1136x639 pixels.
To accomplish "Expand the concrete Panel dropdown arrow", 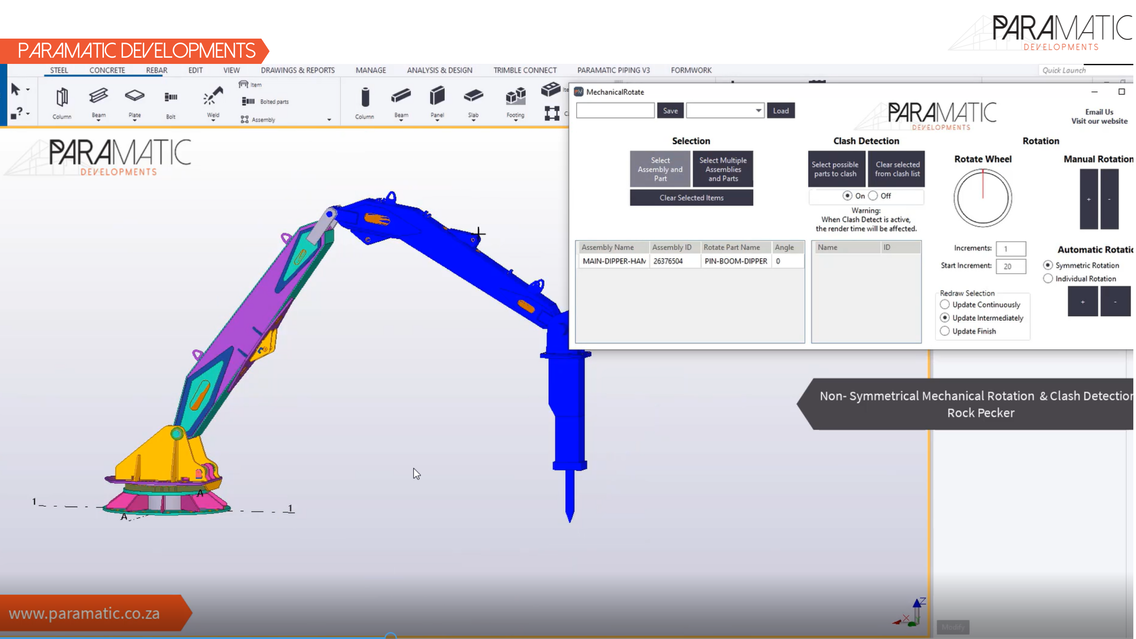I will point(437,120).
